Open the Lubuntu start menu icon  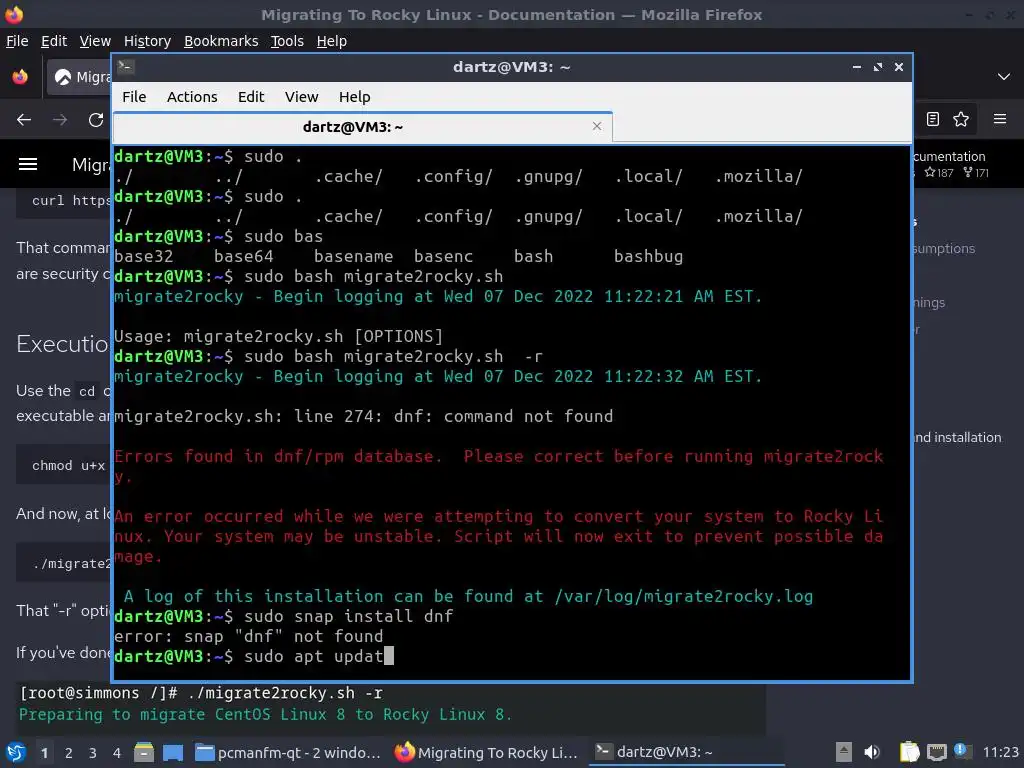click(x=15, y=752)
